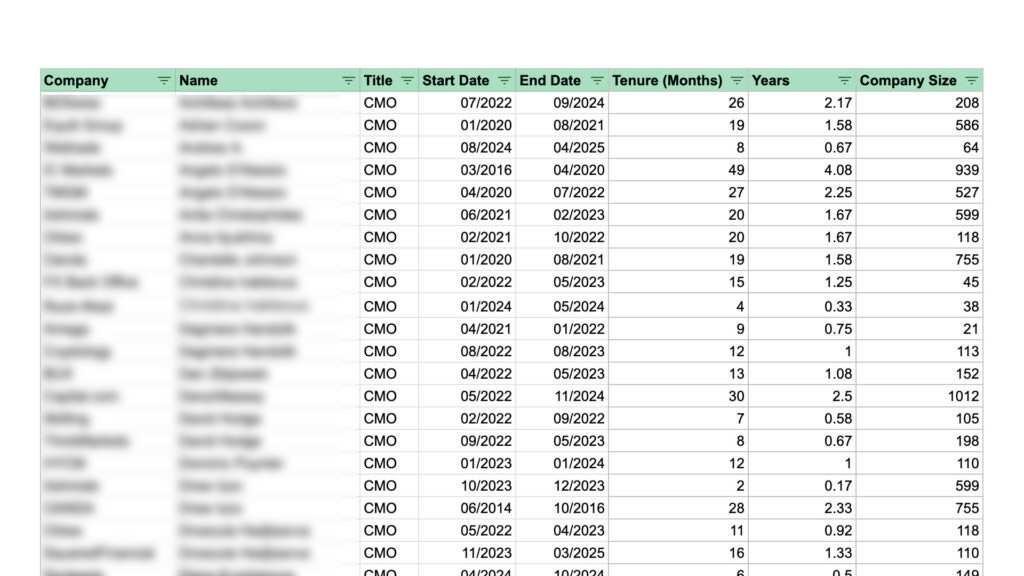This screenshot has height=576, width=1024.
Task: Click years cell 0.17
Action: point(802,486)
